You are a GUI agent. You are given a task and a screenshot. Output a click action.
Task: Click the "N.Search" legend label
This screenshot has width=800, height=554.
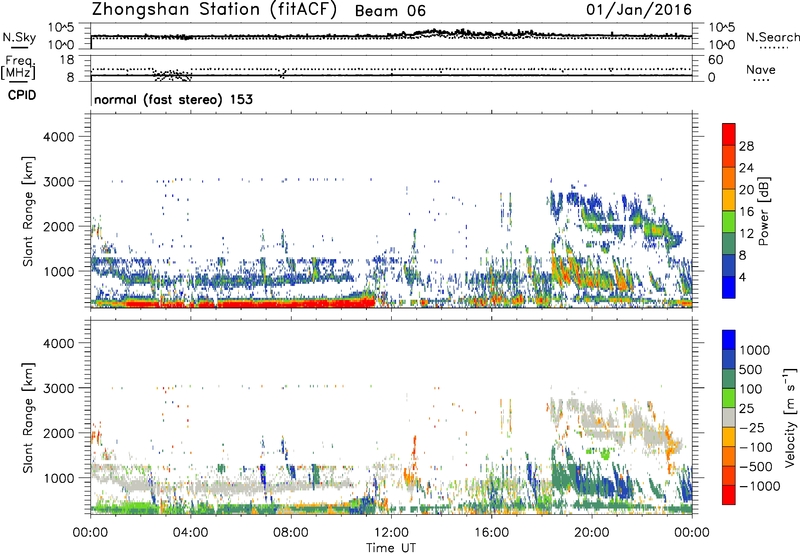[x=773, y=37]
